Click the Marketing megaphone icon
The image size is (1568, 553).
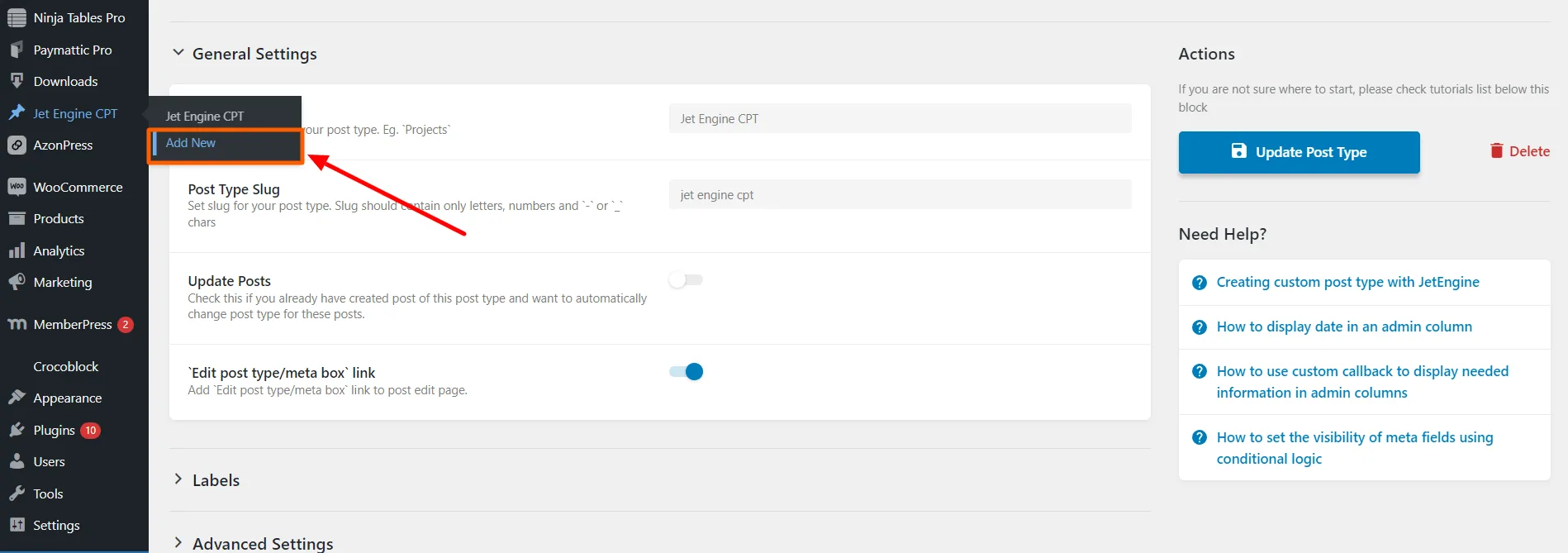[x=17, y=282]
